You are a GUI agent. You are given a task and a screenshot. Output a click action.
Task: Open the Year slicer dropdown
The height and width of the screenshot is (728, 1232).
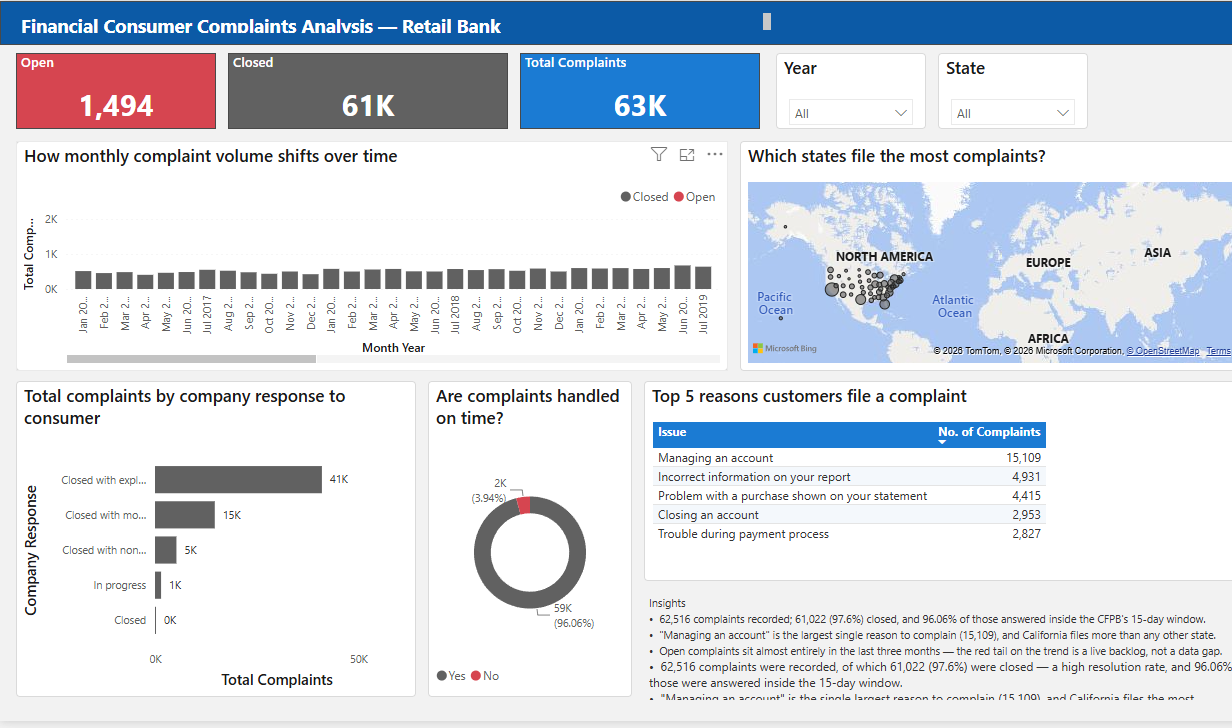(x=851, y=113)
